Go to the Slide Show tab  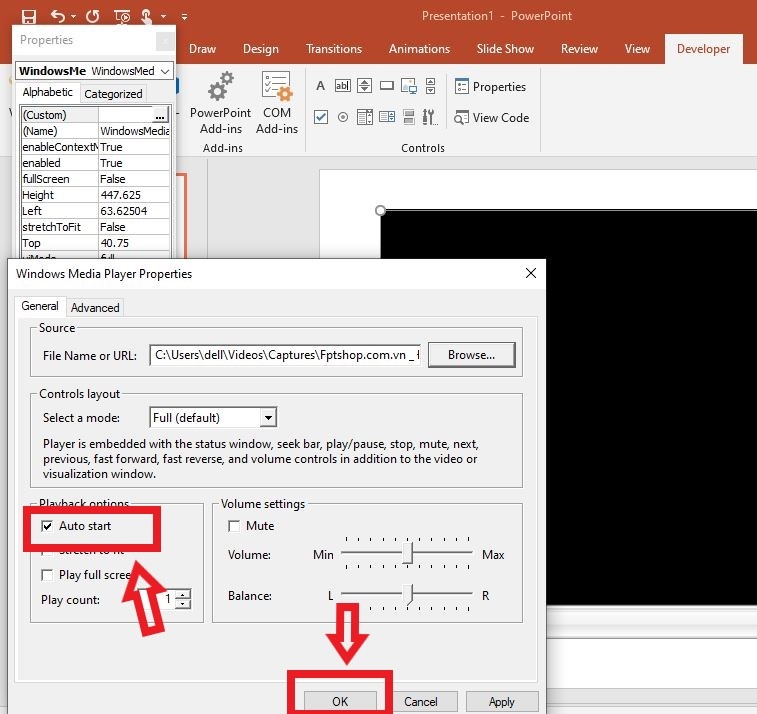click(505, 49)
